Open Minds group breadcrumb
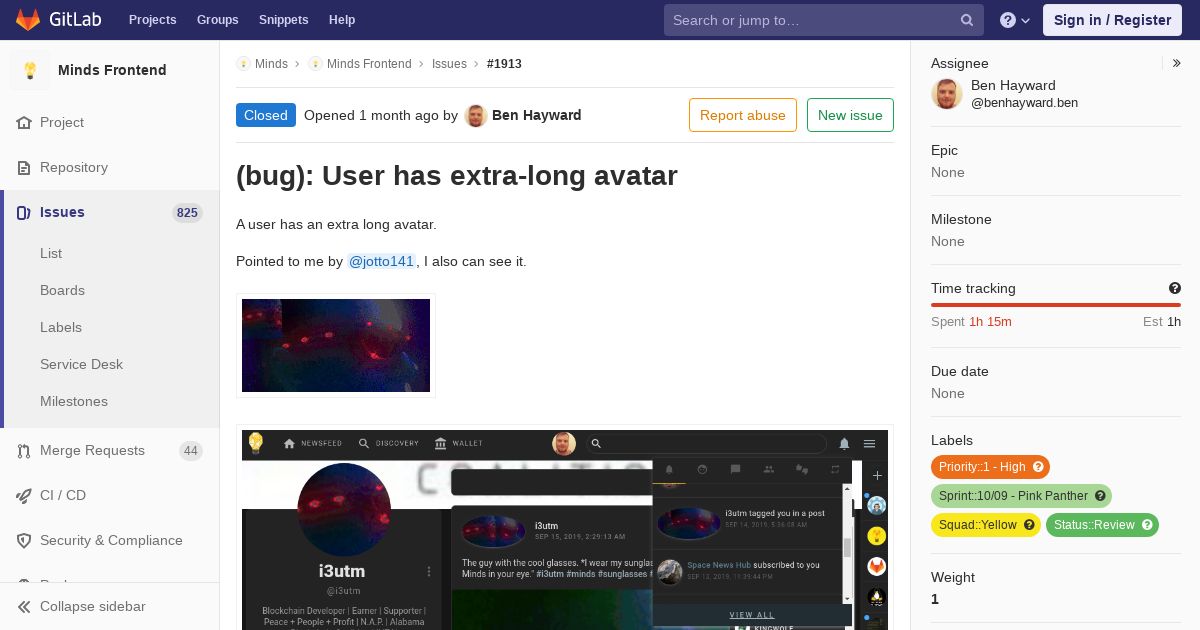Screen dimensions: 1200x630 271,64
